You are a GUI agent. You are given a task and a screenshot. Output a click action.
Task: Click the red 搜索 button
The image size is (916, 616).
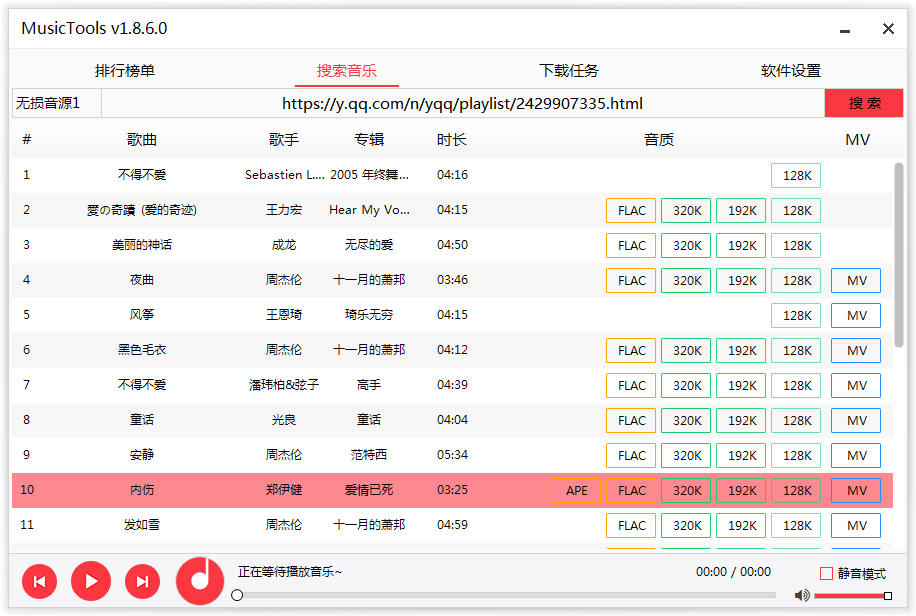pyautogui.click(x=864, y=104)
